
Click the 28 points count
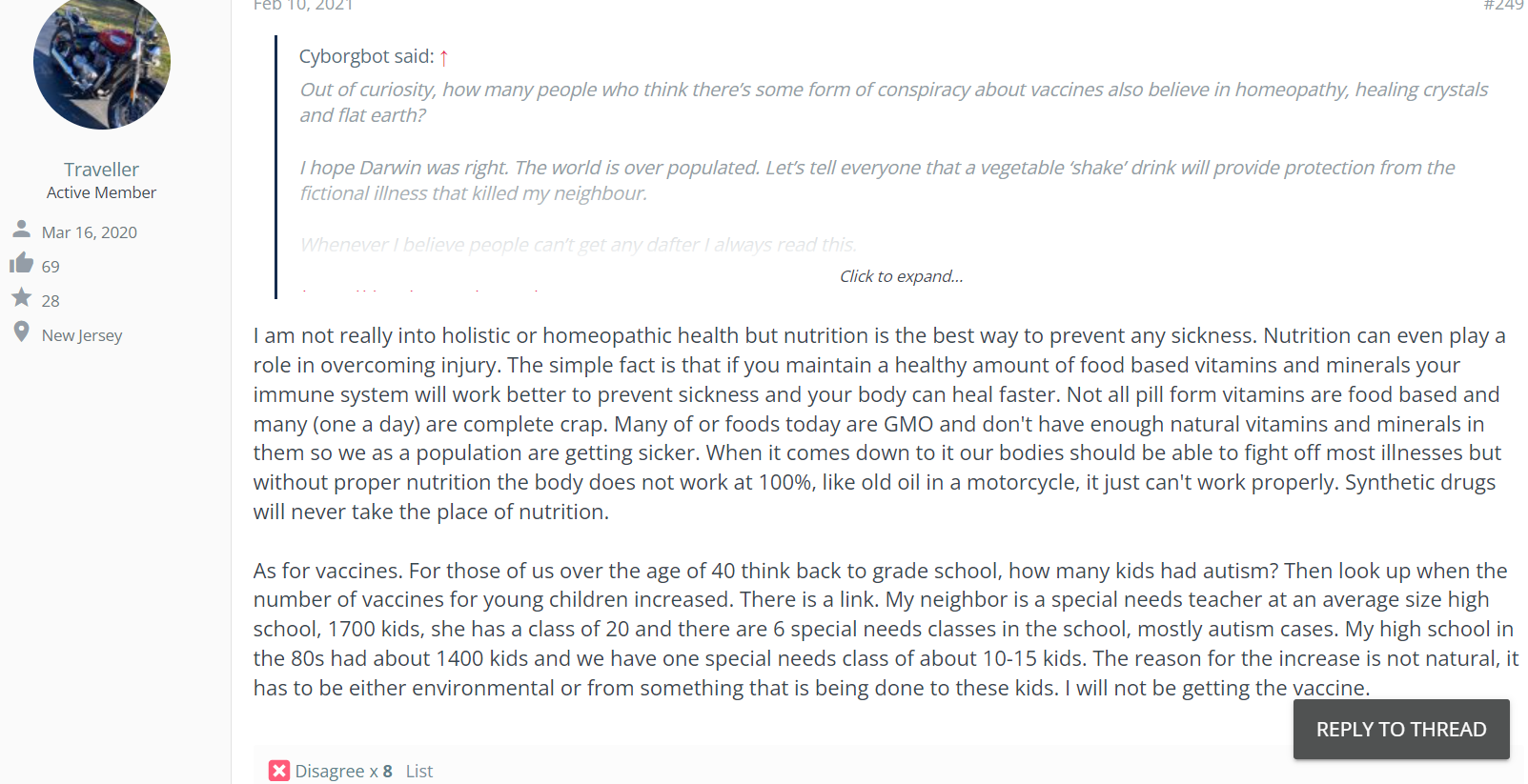point(51,301)
